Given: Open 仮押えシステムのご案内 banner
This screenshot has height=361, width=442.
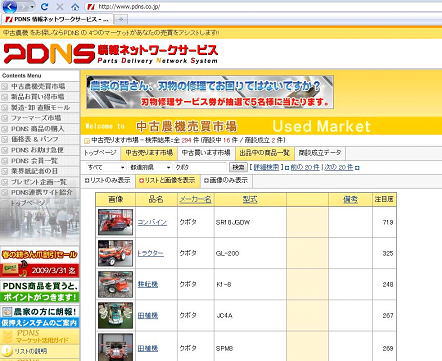Looking at the screenshot, I should [x=40, y=323].
